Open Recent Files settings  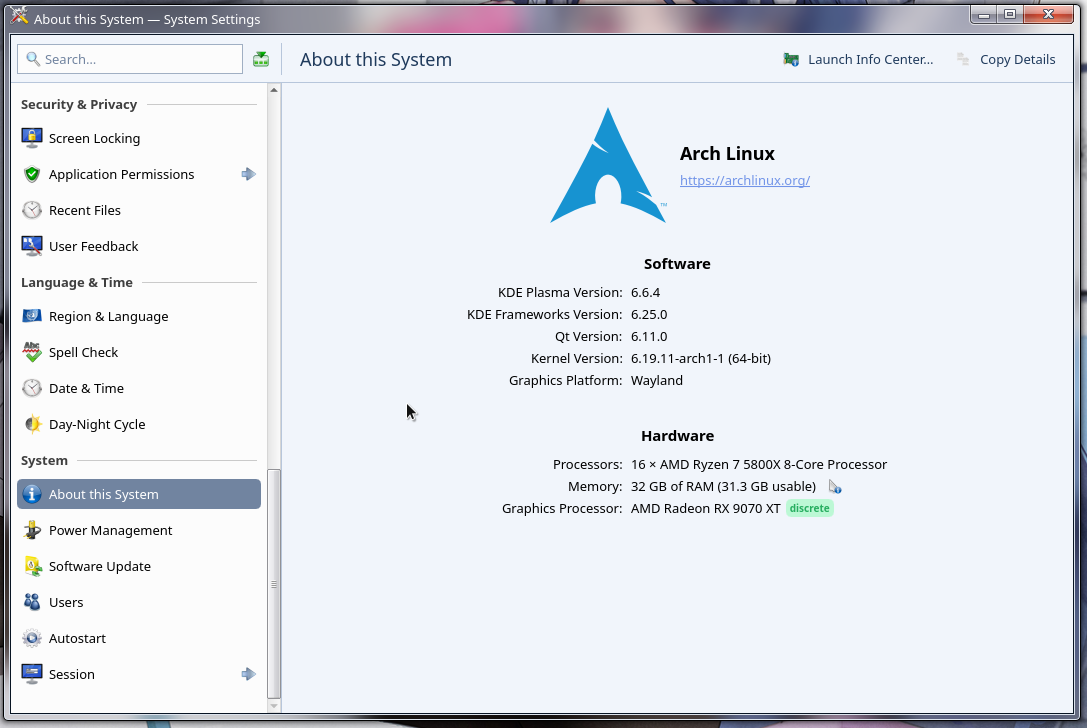[x=139, y=210]
